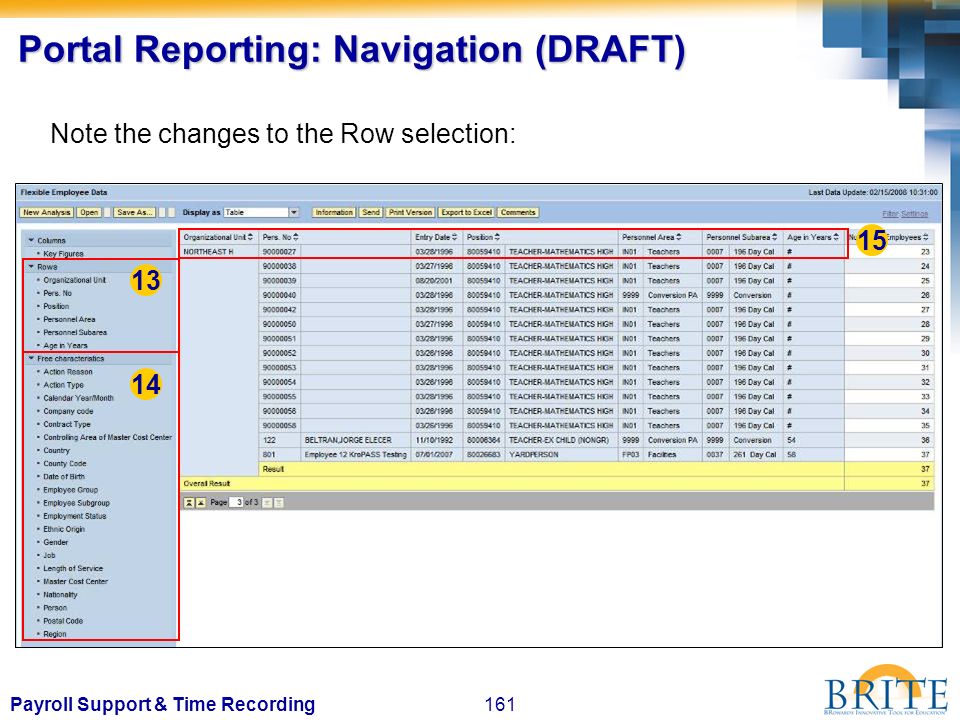Image resolution: width=960 pixels, height=720 pixels.
Task: Select Country characteristic
Action: (57, 451)
